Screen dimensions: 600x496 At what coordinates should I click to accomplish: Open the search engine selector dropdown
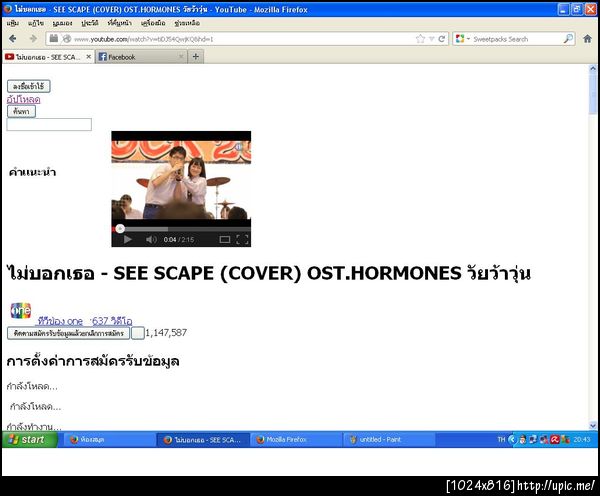(462, 39)
